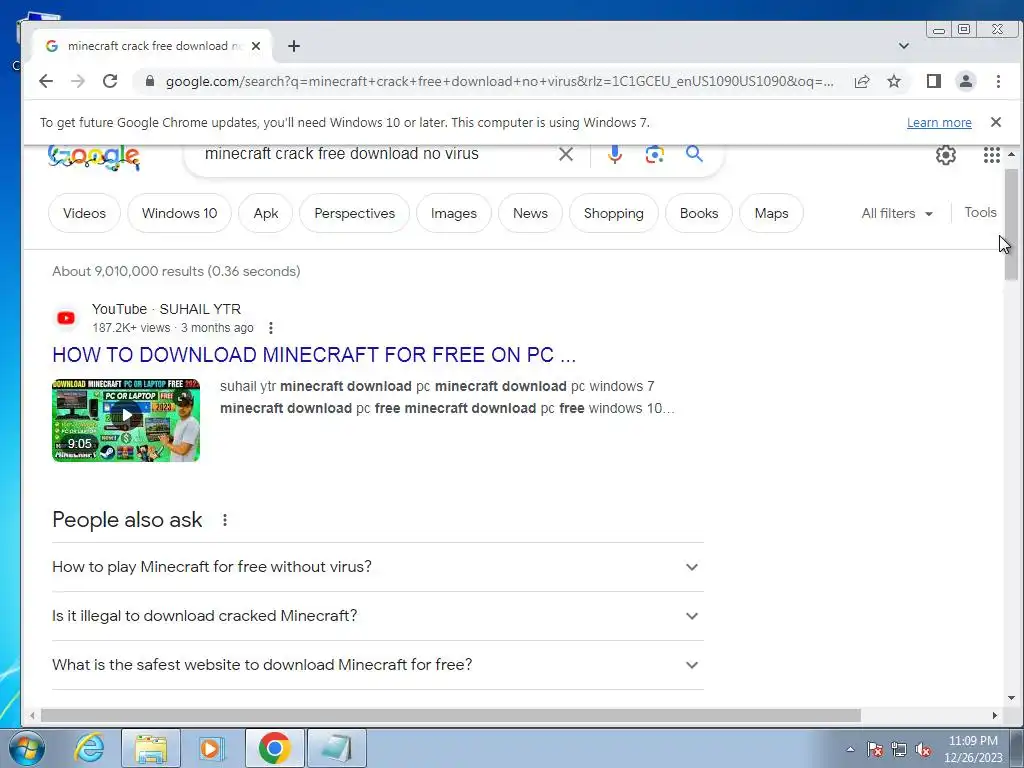Open the Google apps grid

pos(991,155)
